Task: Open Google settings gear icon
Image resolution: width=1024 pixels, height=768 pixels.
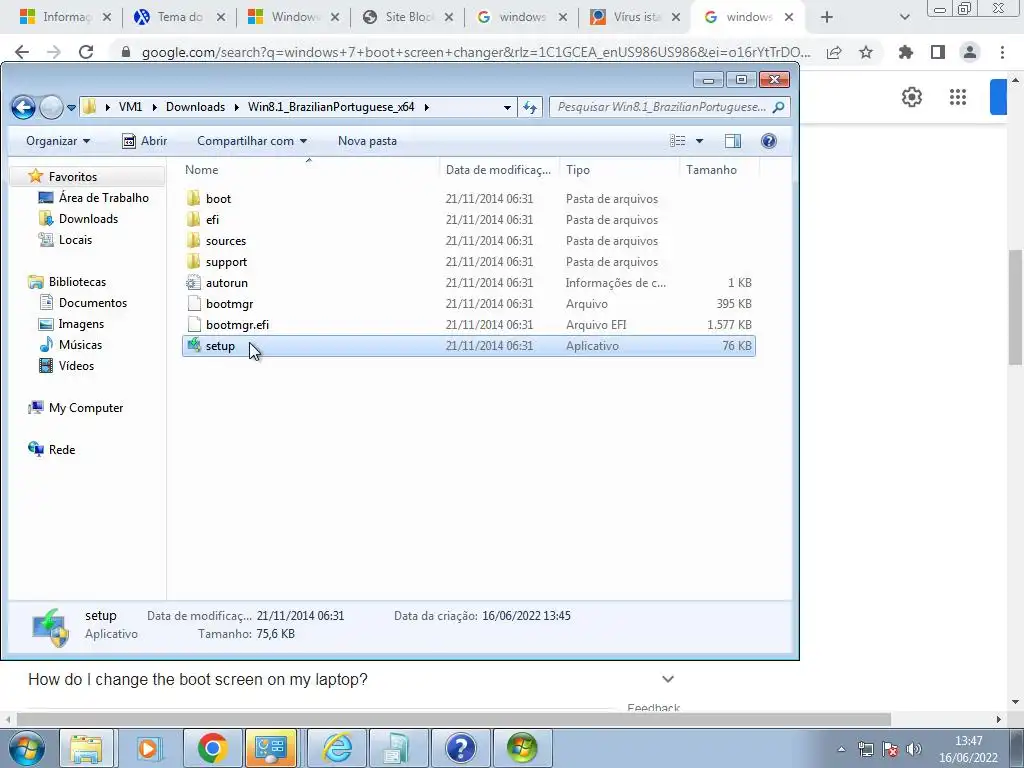Action: coord(912,97)
